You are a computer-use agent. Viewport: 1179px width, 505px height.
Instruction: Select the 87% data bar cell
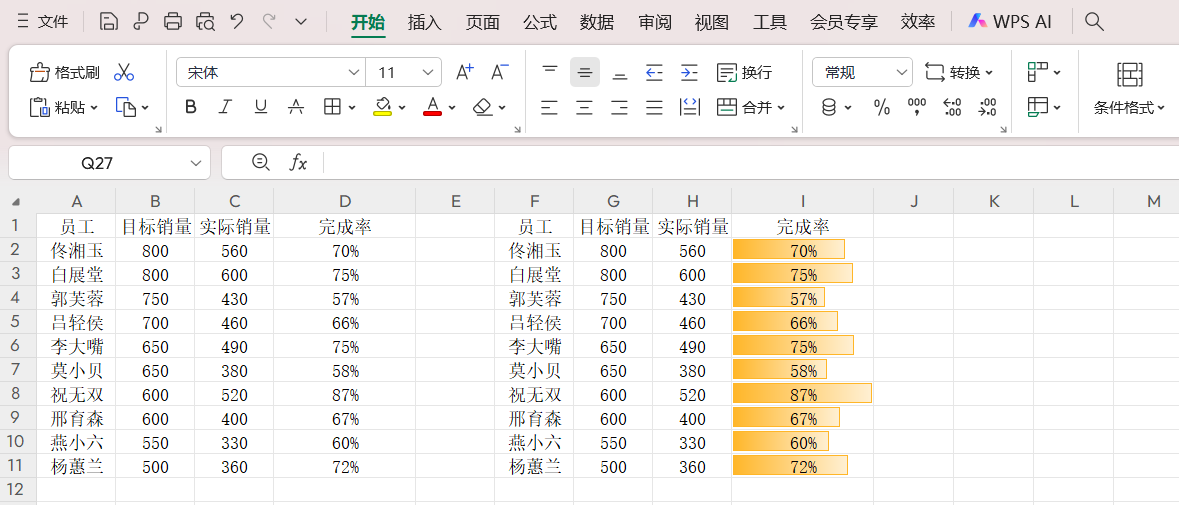click(x=802, y=395)
